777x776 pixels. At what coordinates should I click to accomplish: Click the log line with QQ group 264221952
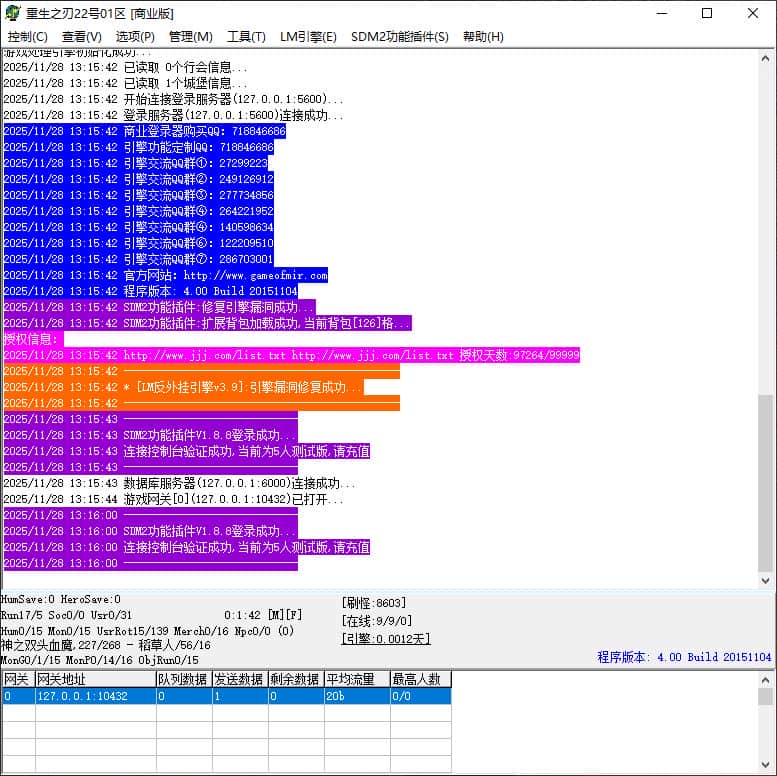point(138,211)
